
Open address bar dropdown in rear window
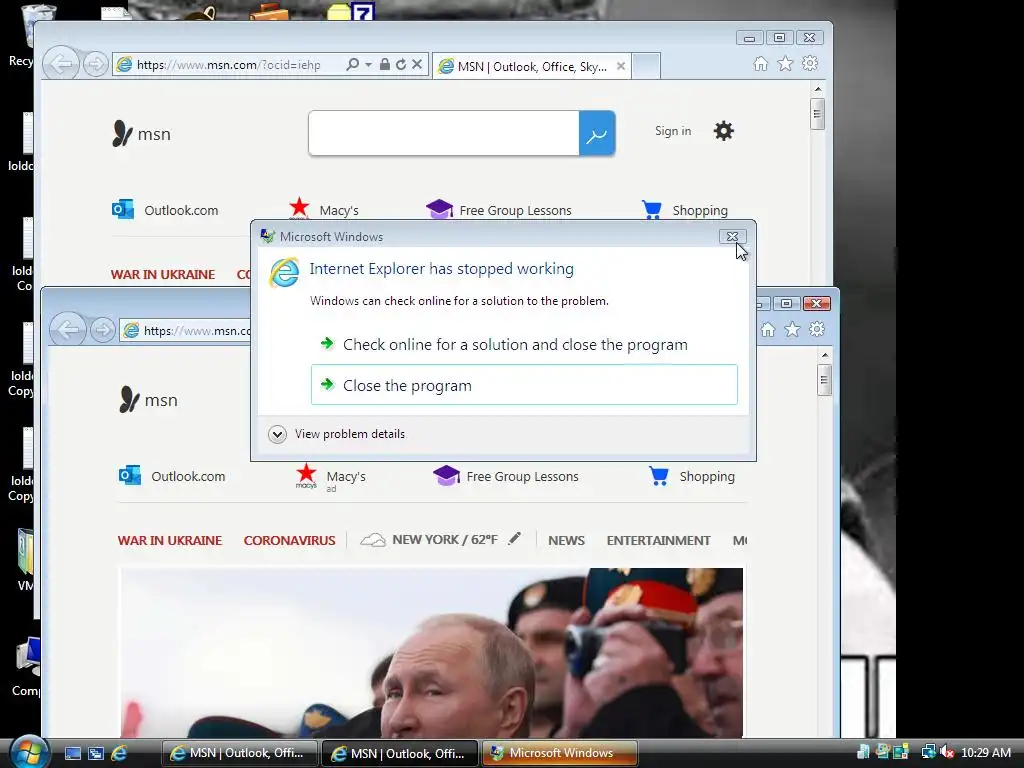tap(368, 64)
